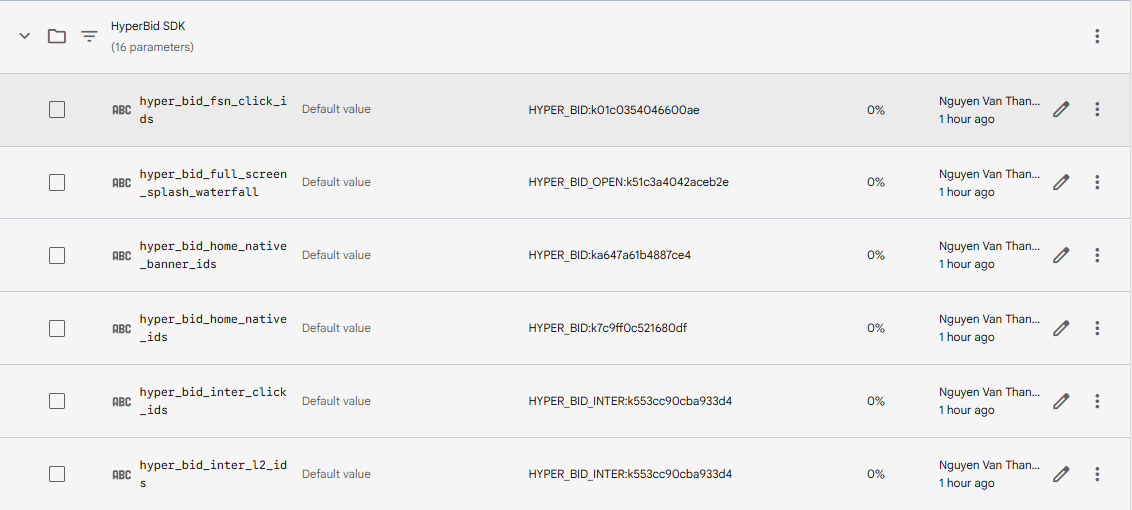Edit hyper_bid_inter_click_ids via pencil icon
Viewport: 1132px width, 510px height.
click(x=1061, y=401)
